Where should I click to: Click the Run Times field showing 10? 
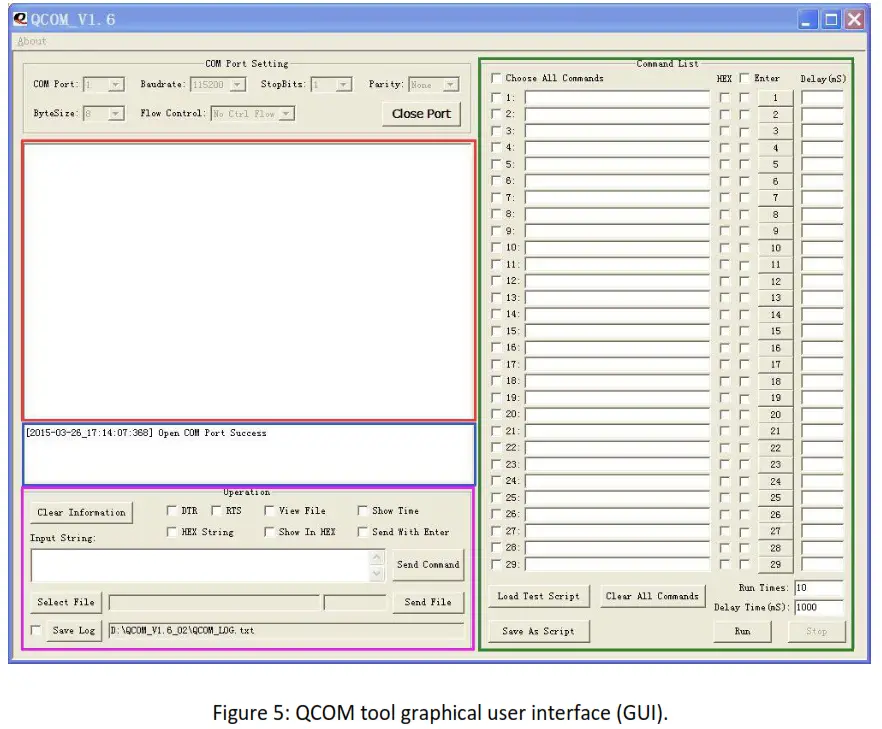pyautogui.click(x=818, y=588)
